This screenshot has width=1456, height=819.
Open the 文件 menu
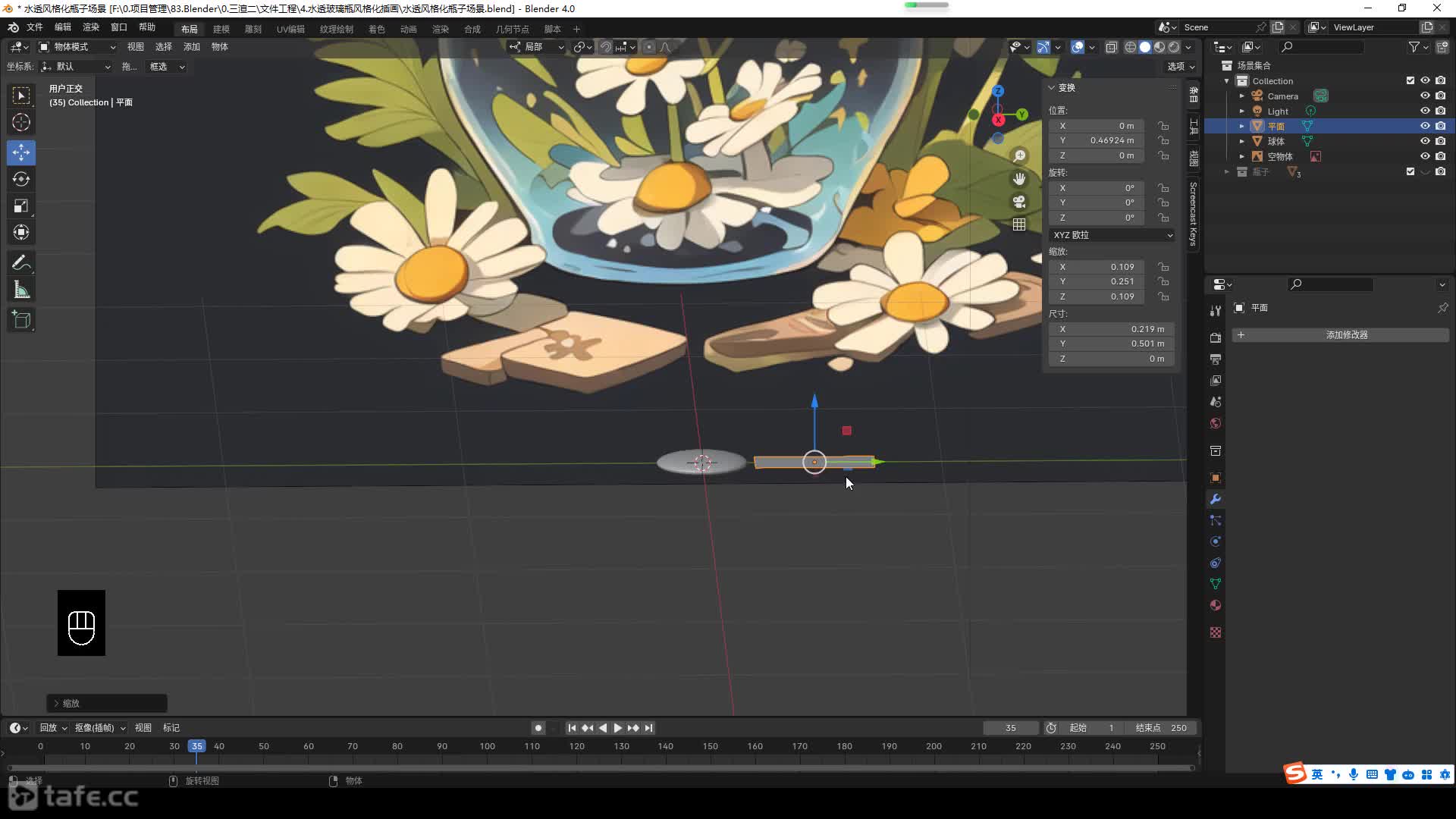[35, 27]
